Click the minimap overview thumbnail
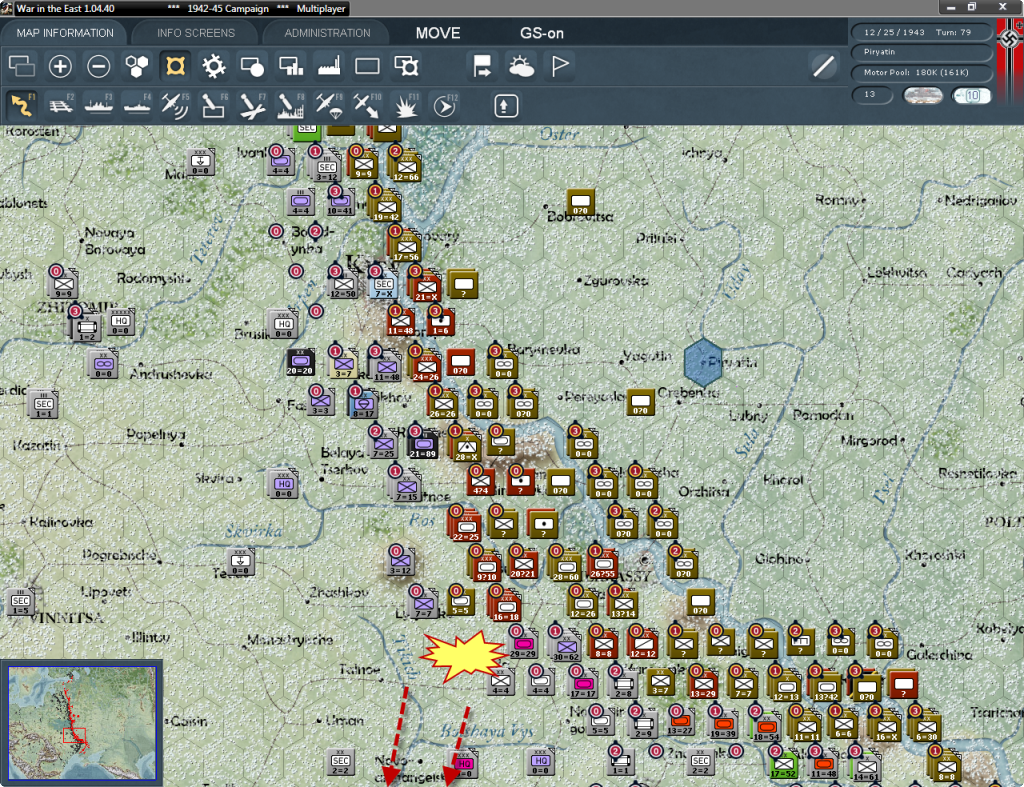1024x787 pixels. 82,723
